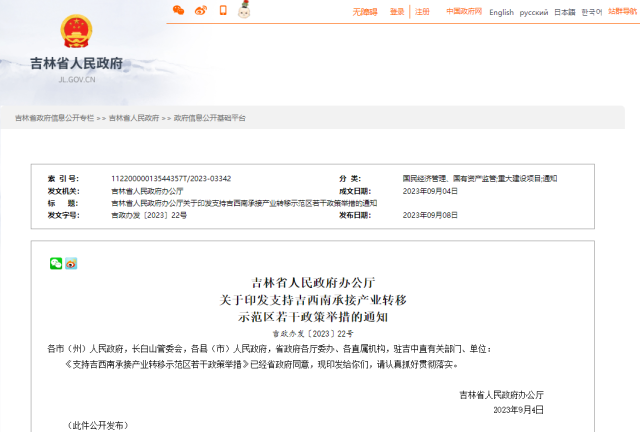This screenshot has width=640, height=432.
Task: Open 中国政府网 link
Action: 464,12
